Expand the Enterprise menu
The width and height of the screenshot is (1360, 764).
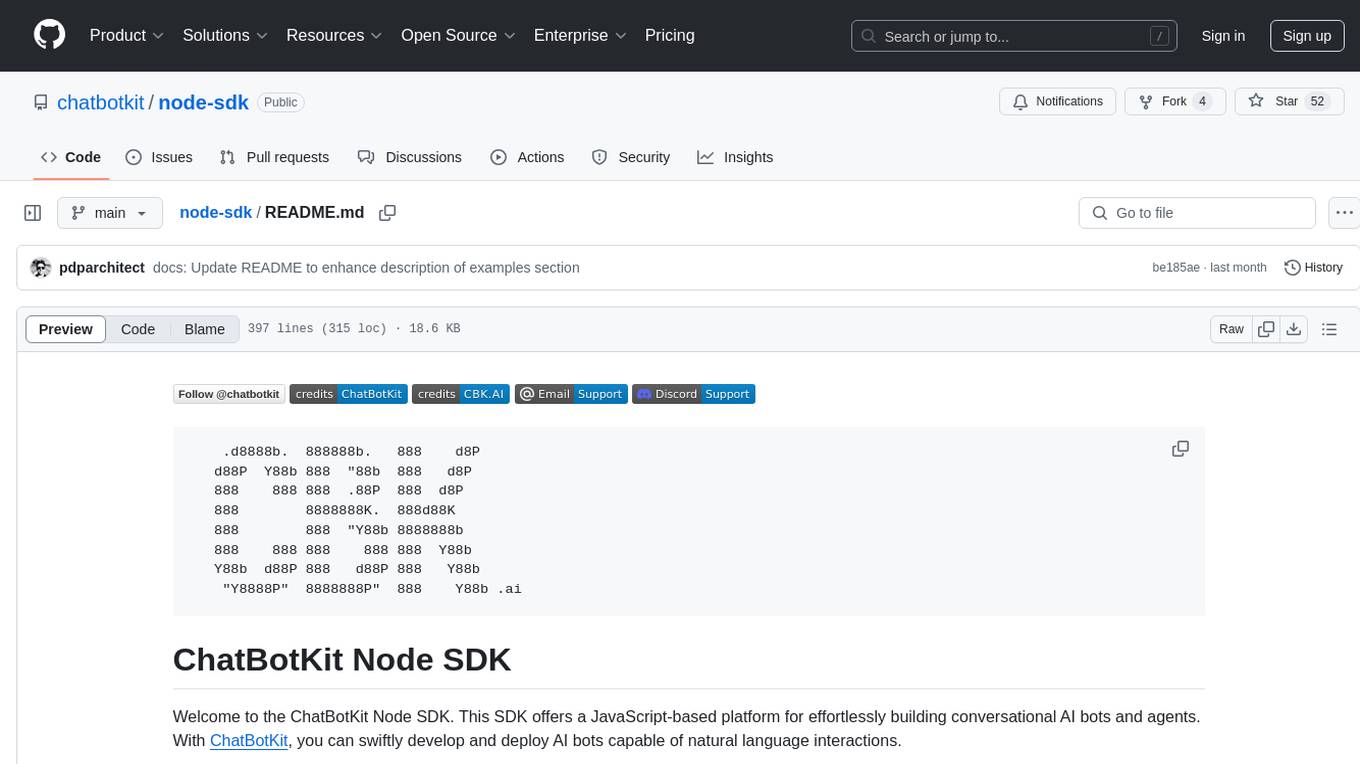tap(580, 35)
